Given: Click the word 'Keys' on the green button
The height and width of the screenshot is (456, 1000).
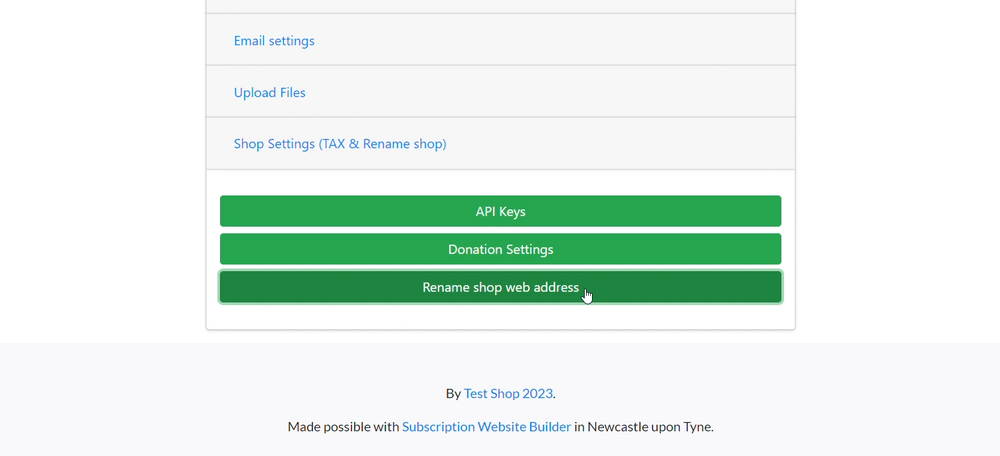Looking at the screenshot, I should coord(512,211).
